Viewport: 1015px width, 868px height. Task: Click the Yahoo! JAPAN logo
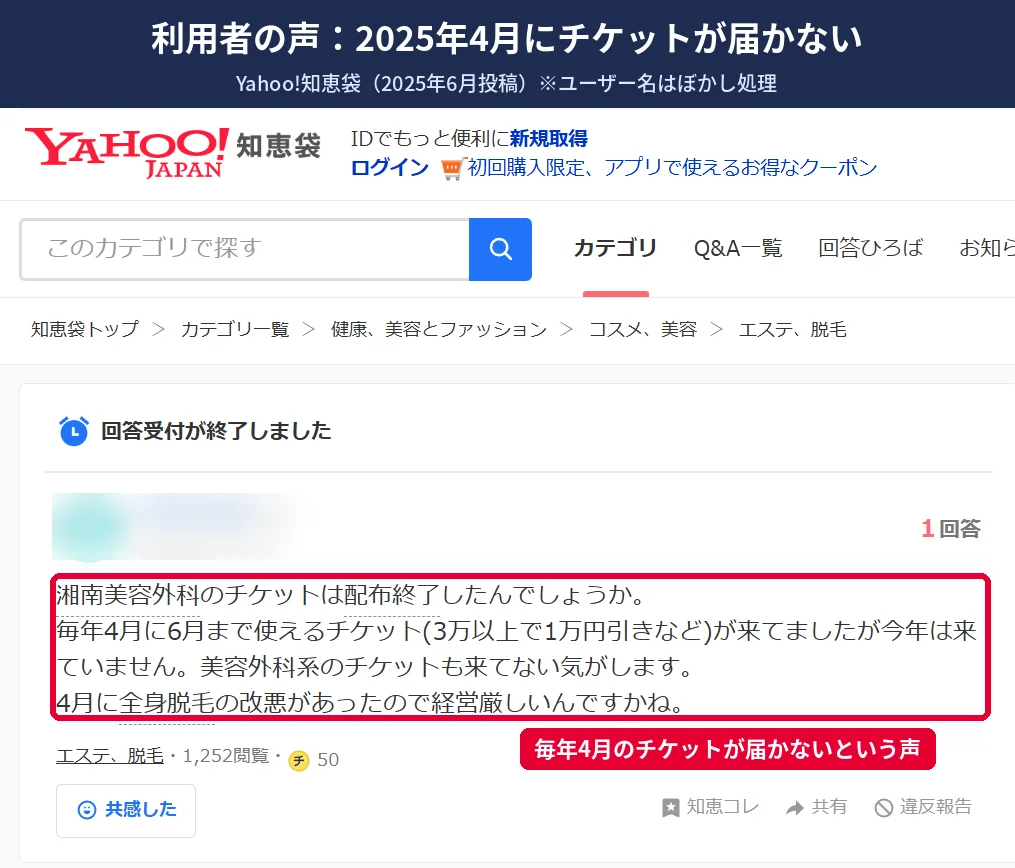pyautogui.click(x=127, y=153)
